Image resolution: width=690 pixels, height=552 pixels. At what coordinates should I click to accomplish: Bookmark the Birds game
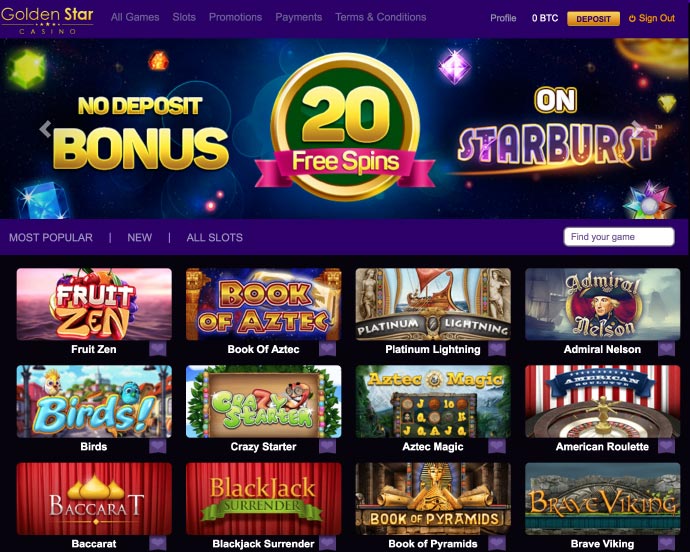[158, 447]
